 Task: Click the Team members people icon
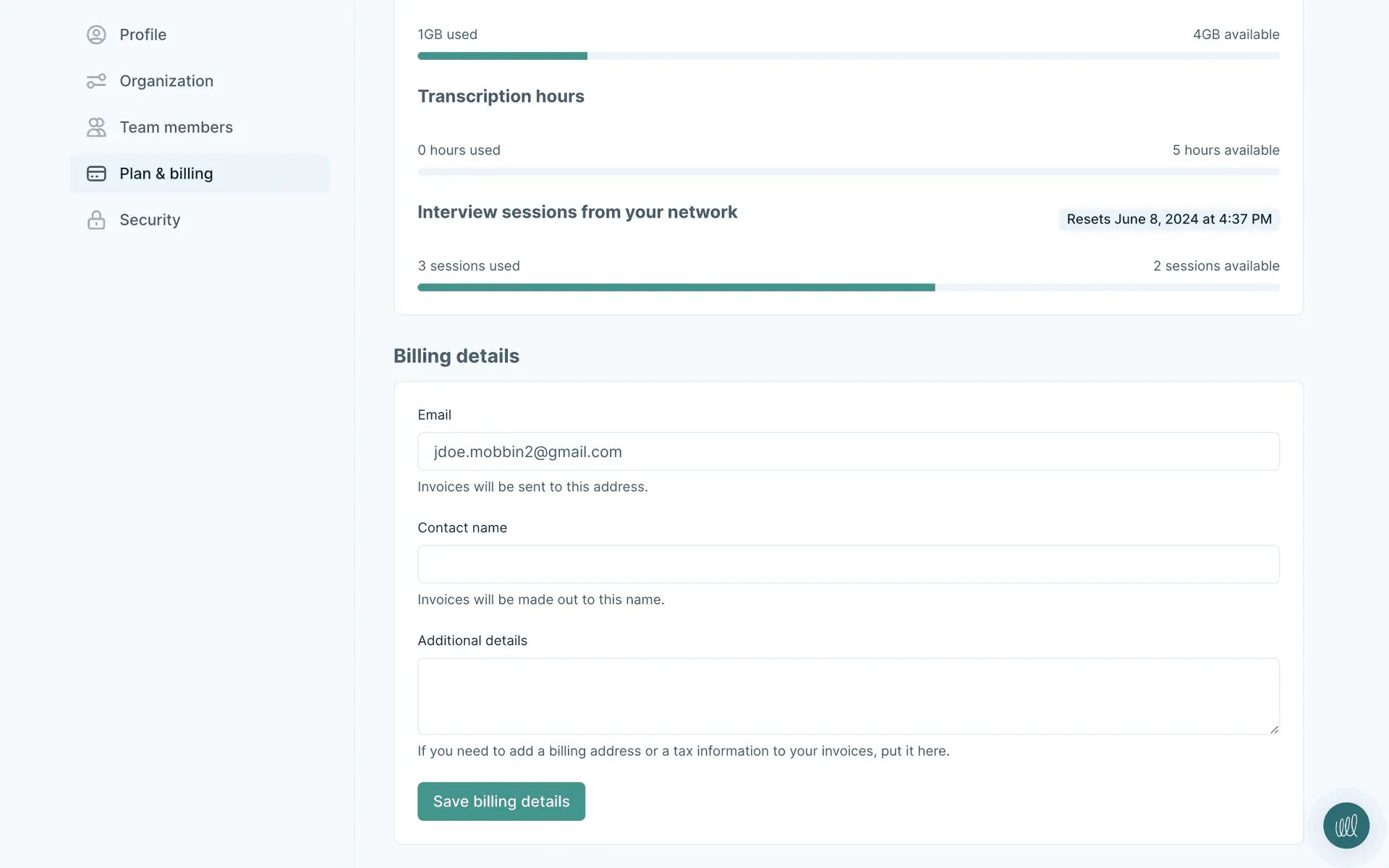point(96,127)
